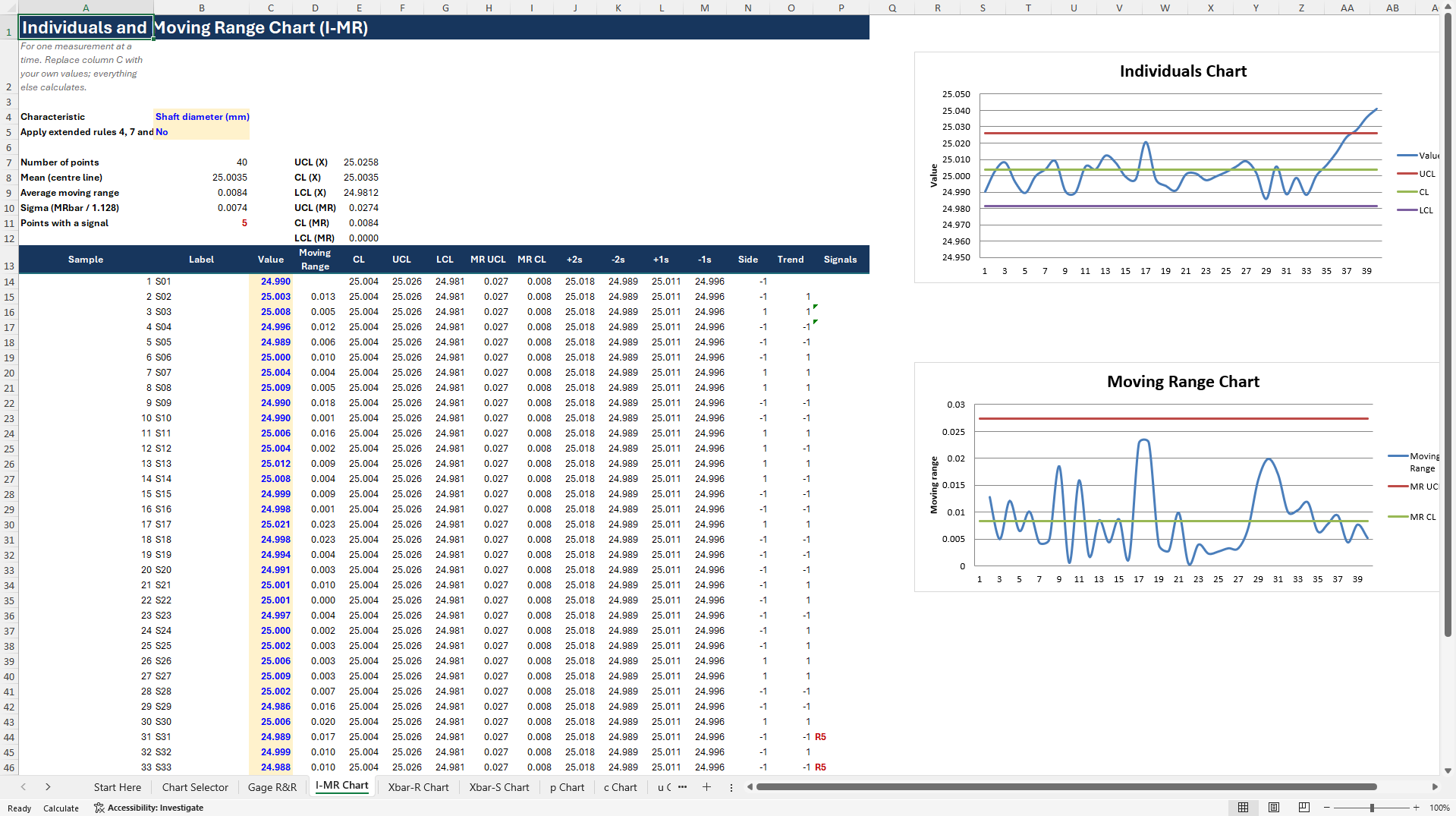Open the Start Here sheet tab
Viewport: 1456px width, 816px height.
(118, 787)
